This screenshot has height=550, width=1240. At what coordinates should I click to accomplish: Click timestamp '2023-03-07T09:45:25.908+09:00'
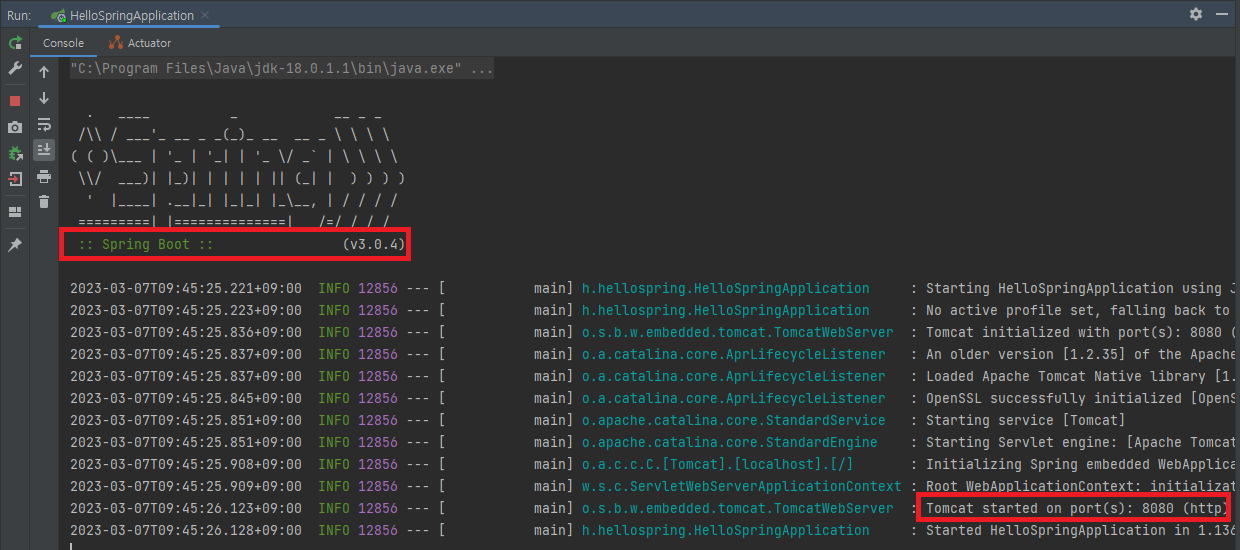(186, 464)
